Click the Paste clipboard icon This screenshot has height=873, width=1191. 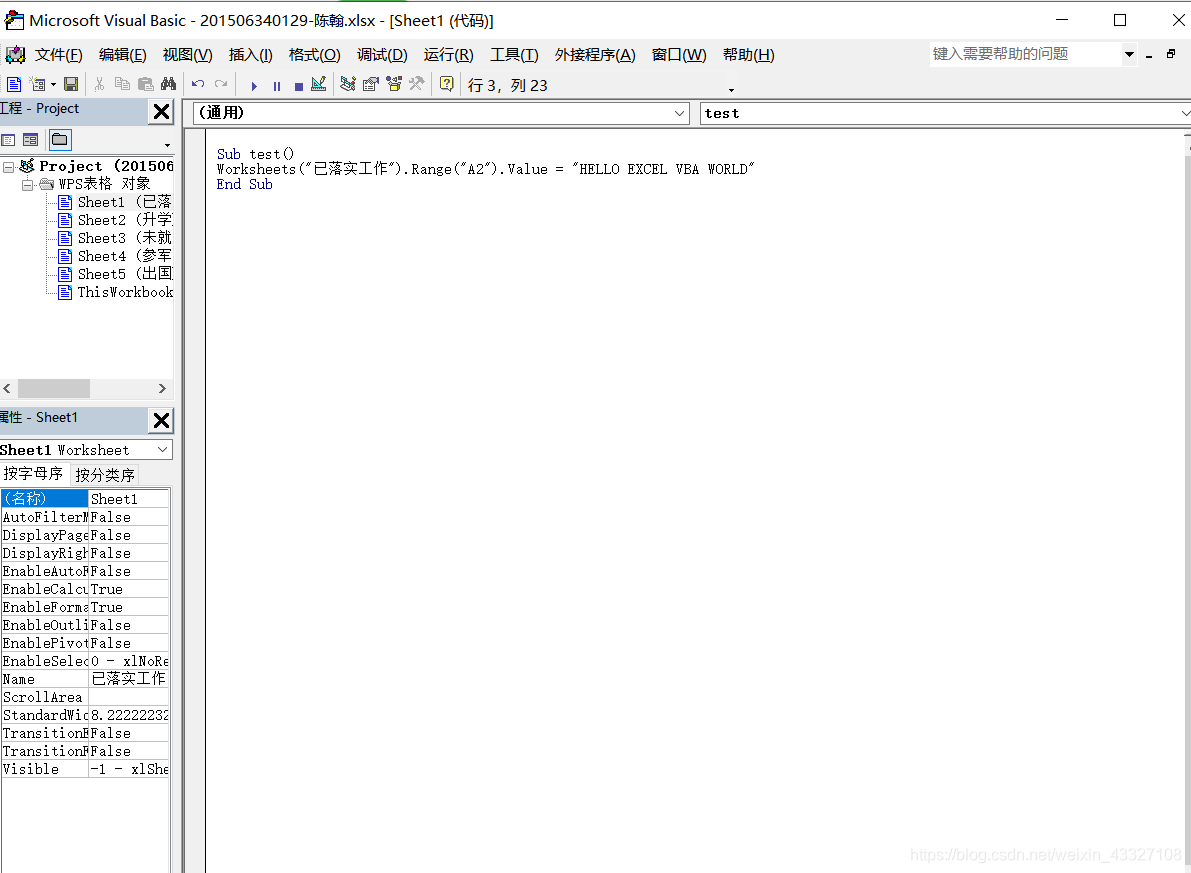coord(146,84)
